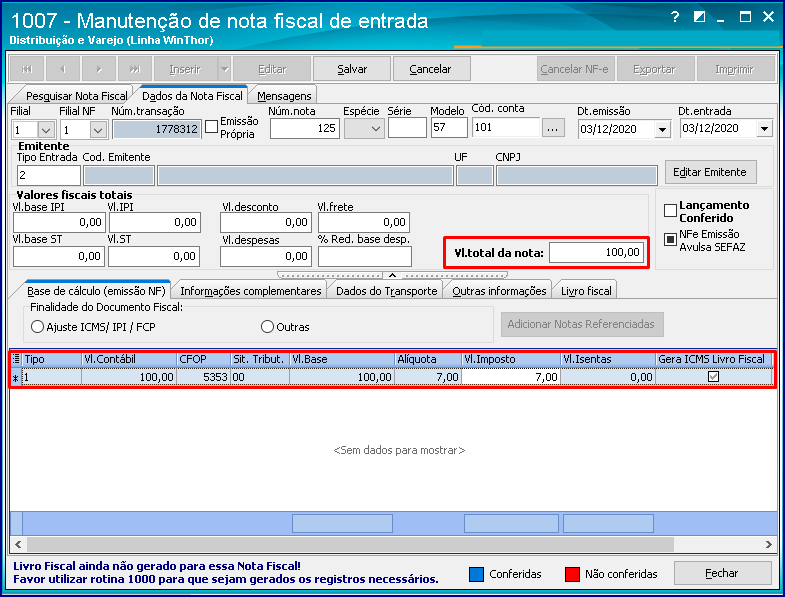Viewport: 785px width, 597px height.
Task: Click Adicionar Notas Referenciadas button
Action: (582, 325)
